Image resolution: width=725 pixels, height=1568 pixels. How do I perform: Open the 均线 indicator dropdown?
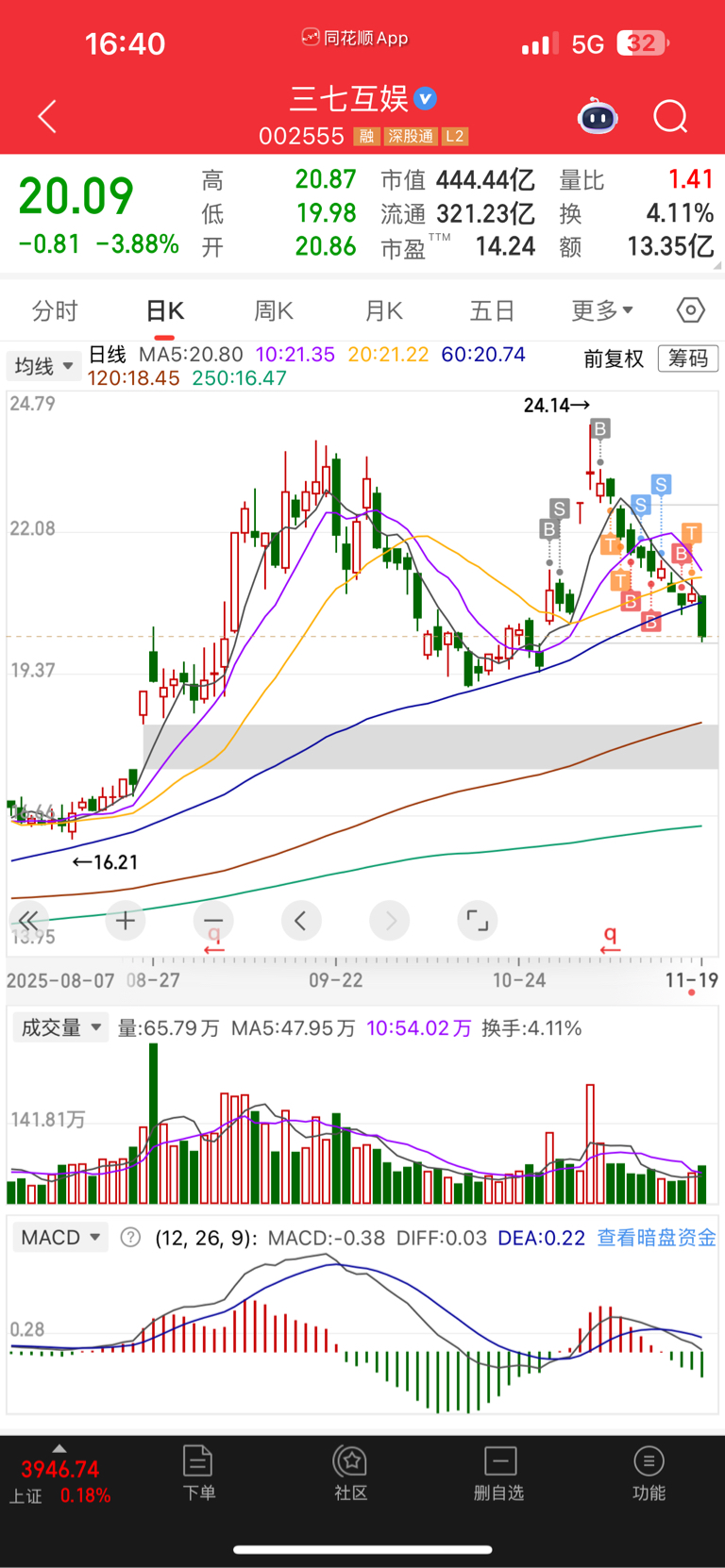(x=44, y=366)
